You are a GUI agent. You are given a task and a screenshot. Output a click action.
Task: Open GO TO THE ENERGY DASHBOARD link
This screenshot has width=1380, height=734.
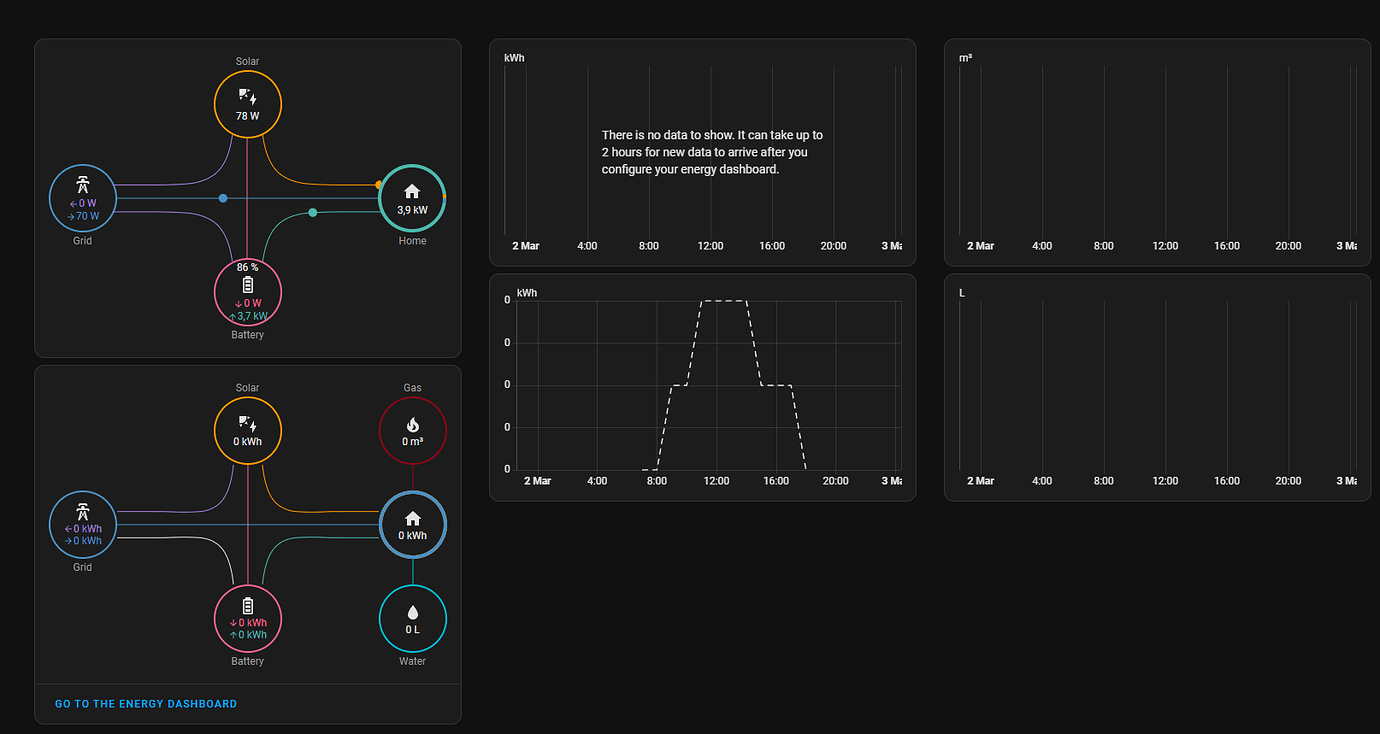[146, 703]
